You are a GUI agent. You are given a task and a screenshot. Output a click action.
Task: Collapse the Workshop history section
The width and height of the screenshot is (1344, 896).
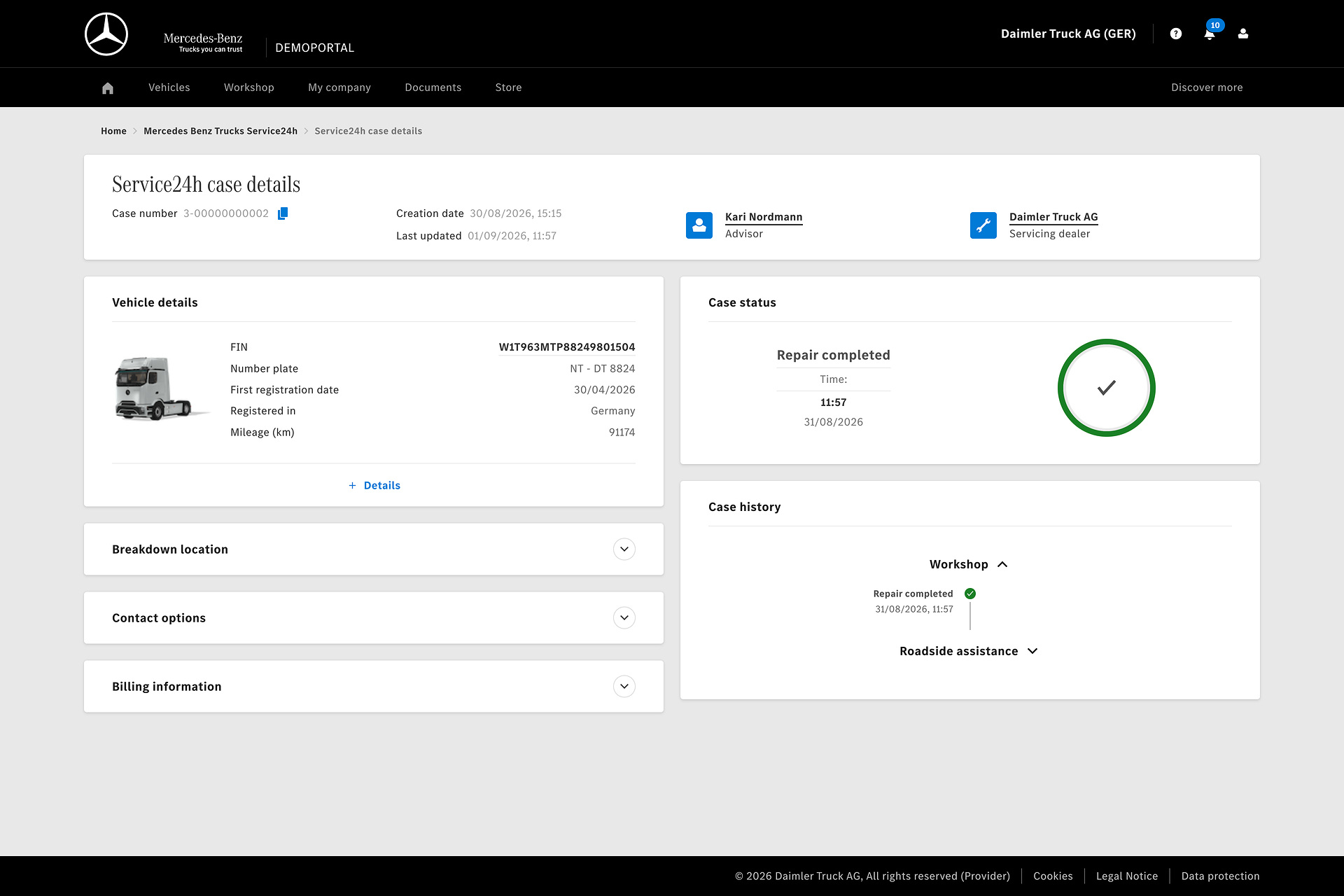point(969,564)
